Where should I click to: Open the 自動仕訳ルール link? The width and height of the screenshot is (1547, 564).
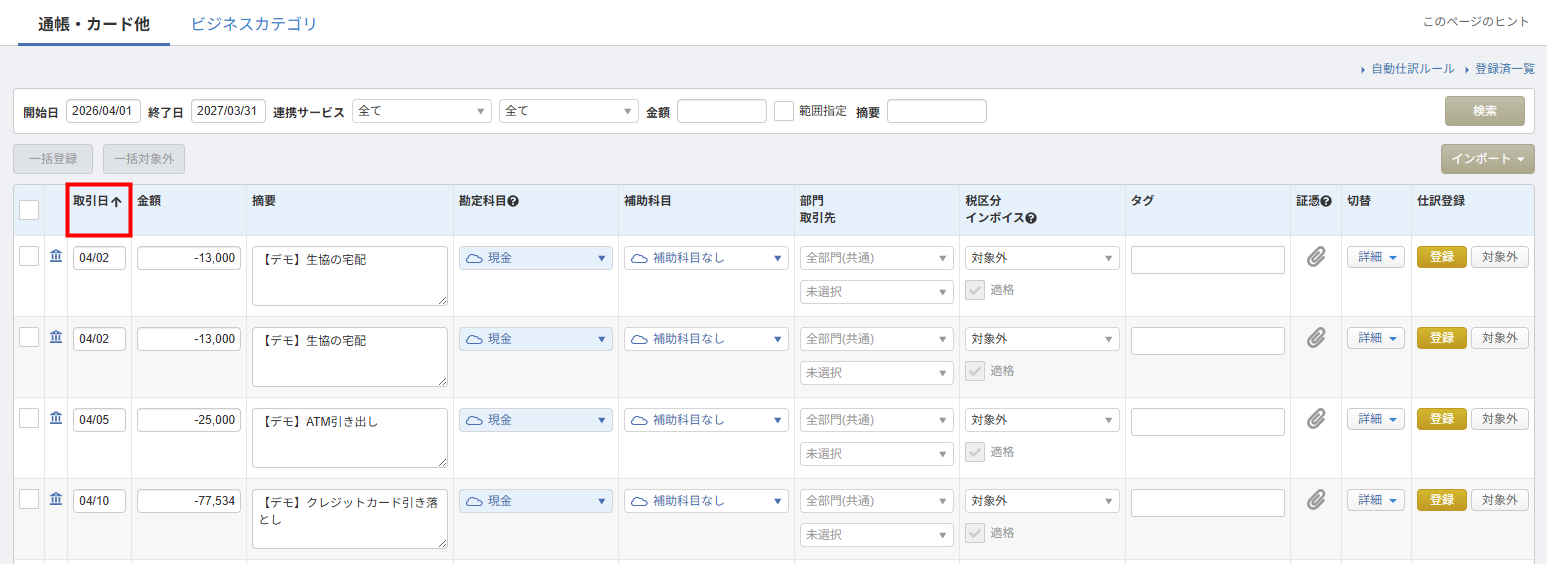click(1412, 69)
